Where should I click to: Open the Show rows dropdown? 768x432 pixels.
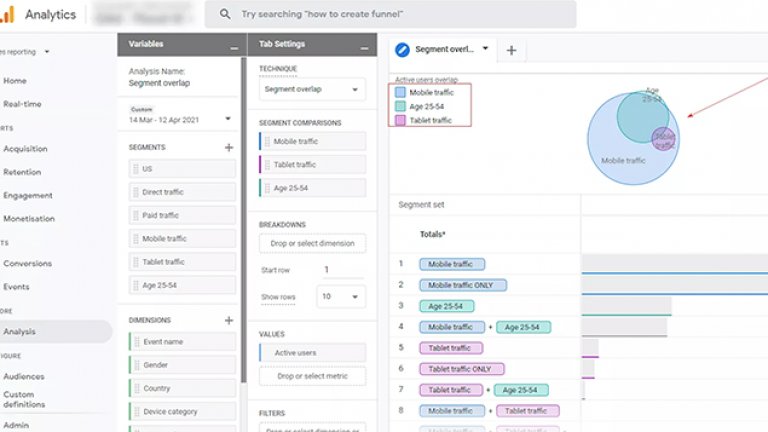point(340,297)
